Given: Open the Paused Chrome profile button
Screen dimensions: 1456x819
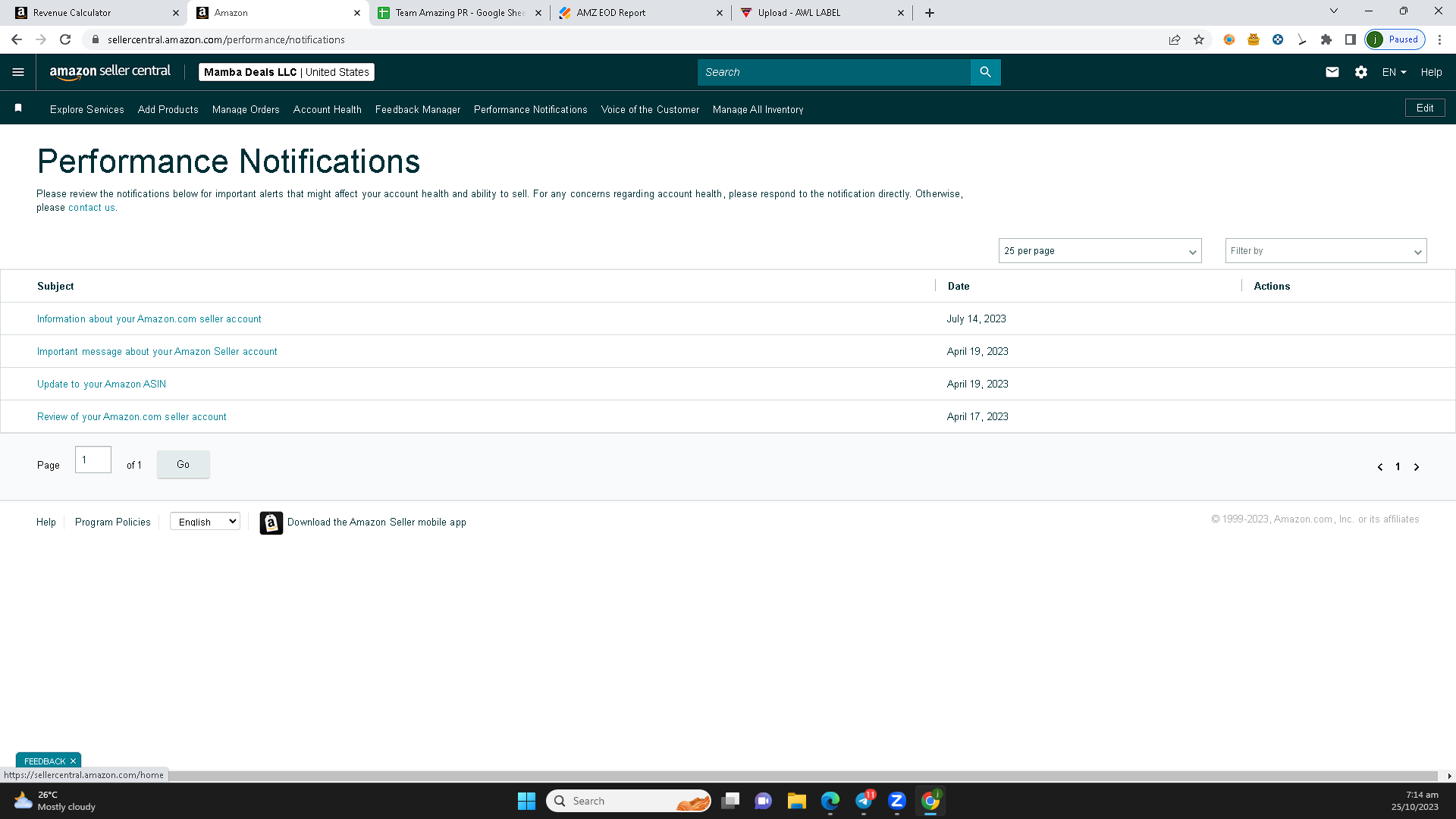Looking at the screenshot, I should coord(1395,39).
